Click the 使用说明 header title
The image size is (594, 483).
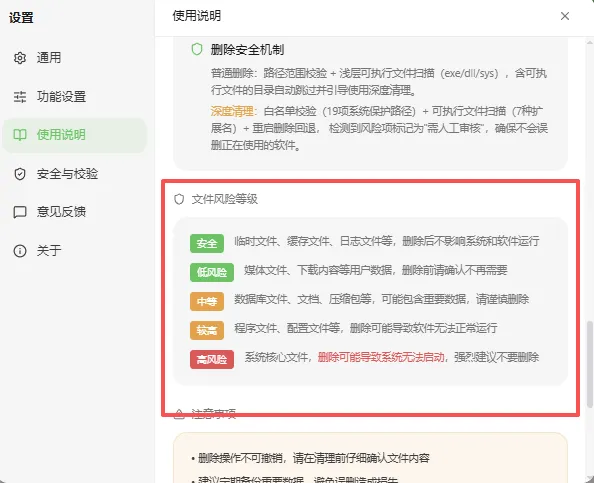coord(197,16)
